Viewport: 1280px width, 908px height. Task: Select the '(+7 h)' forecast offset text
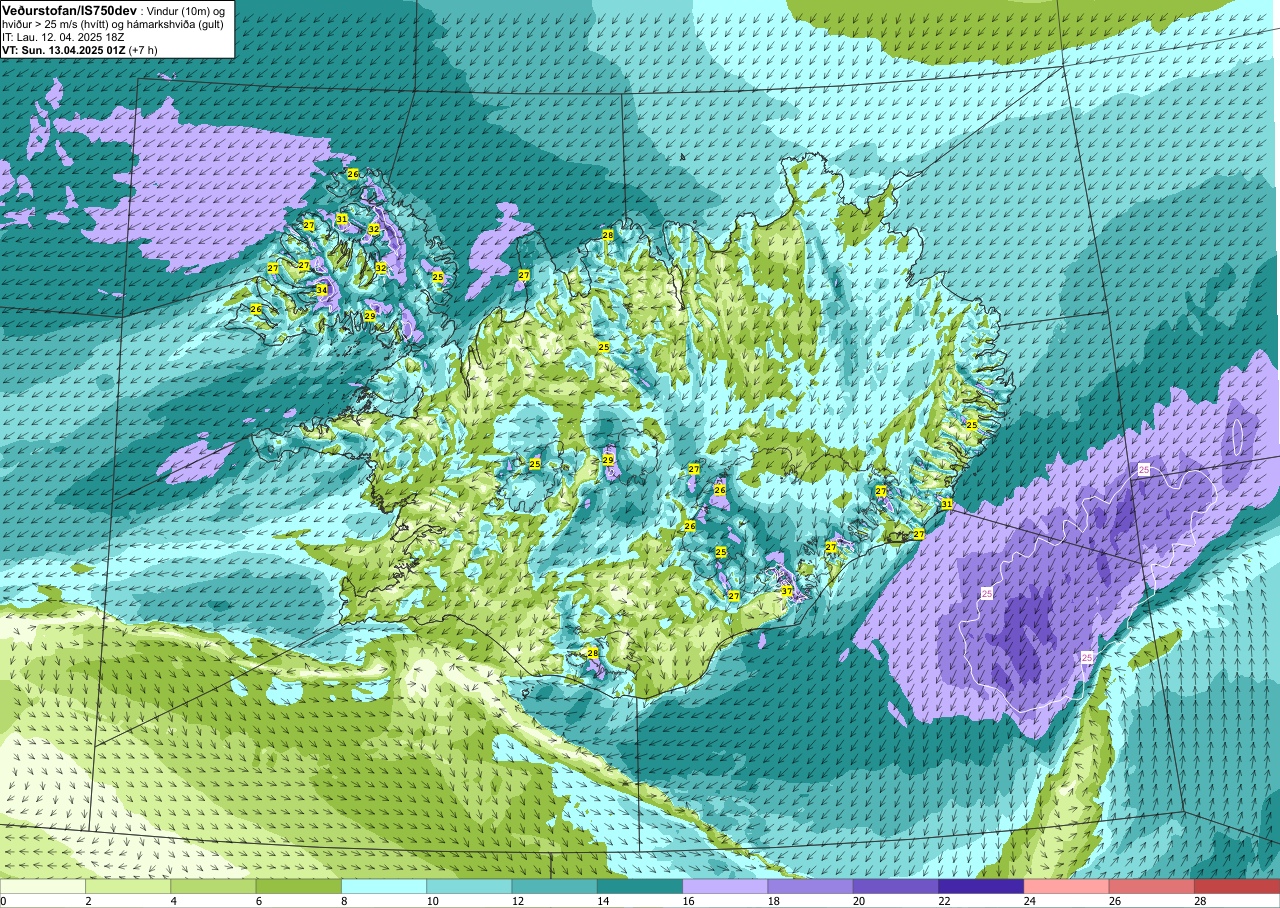click(145, 50)
